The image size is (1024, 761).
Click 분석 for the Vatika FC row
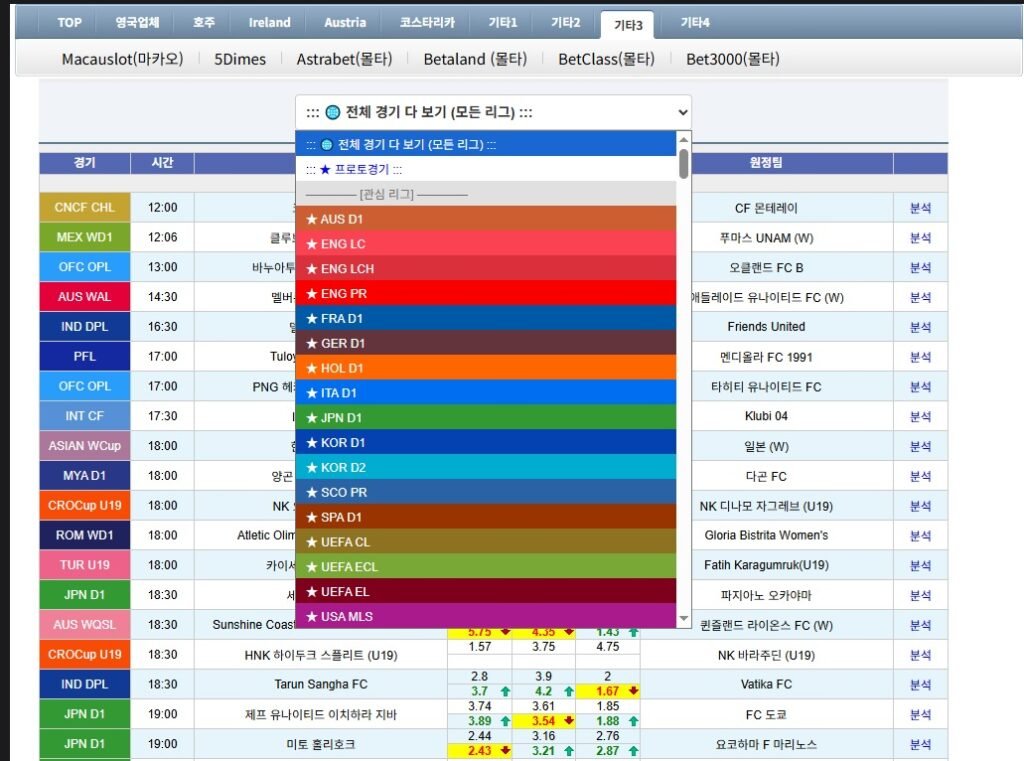click(x=919, y=685)
